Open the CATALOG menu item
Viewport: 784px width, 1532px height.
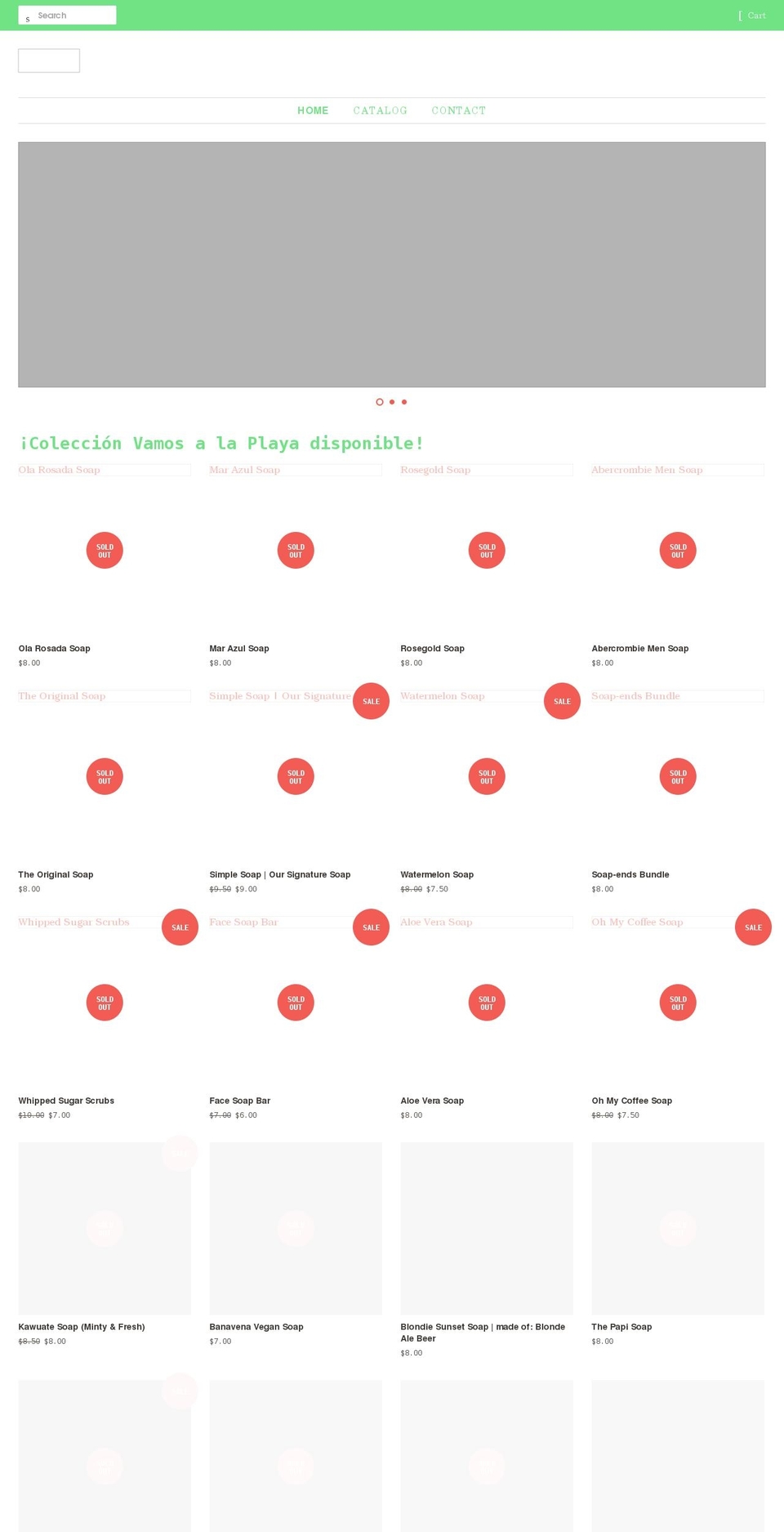pyautogui.click(x=380, y=110)
